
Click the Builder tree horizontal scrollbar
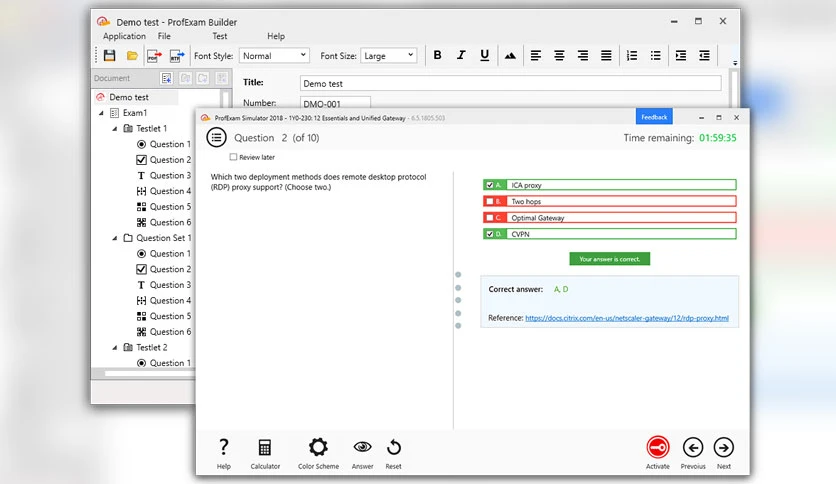[x=150, y=374]
